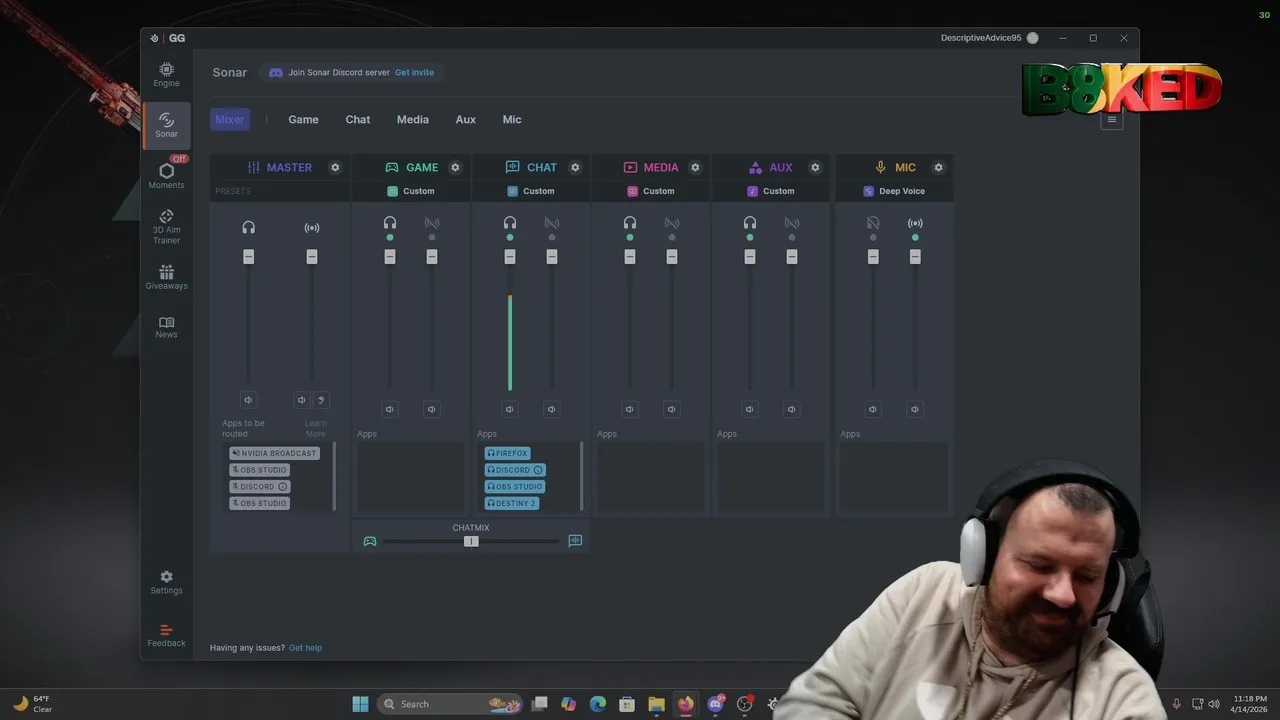Mute GAME headphone channel

click(390, 409)
